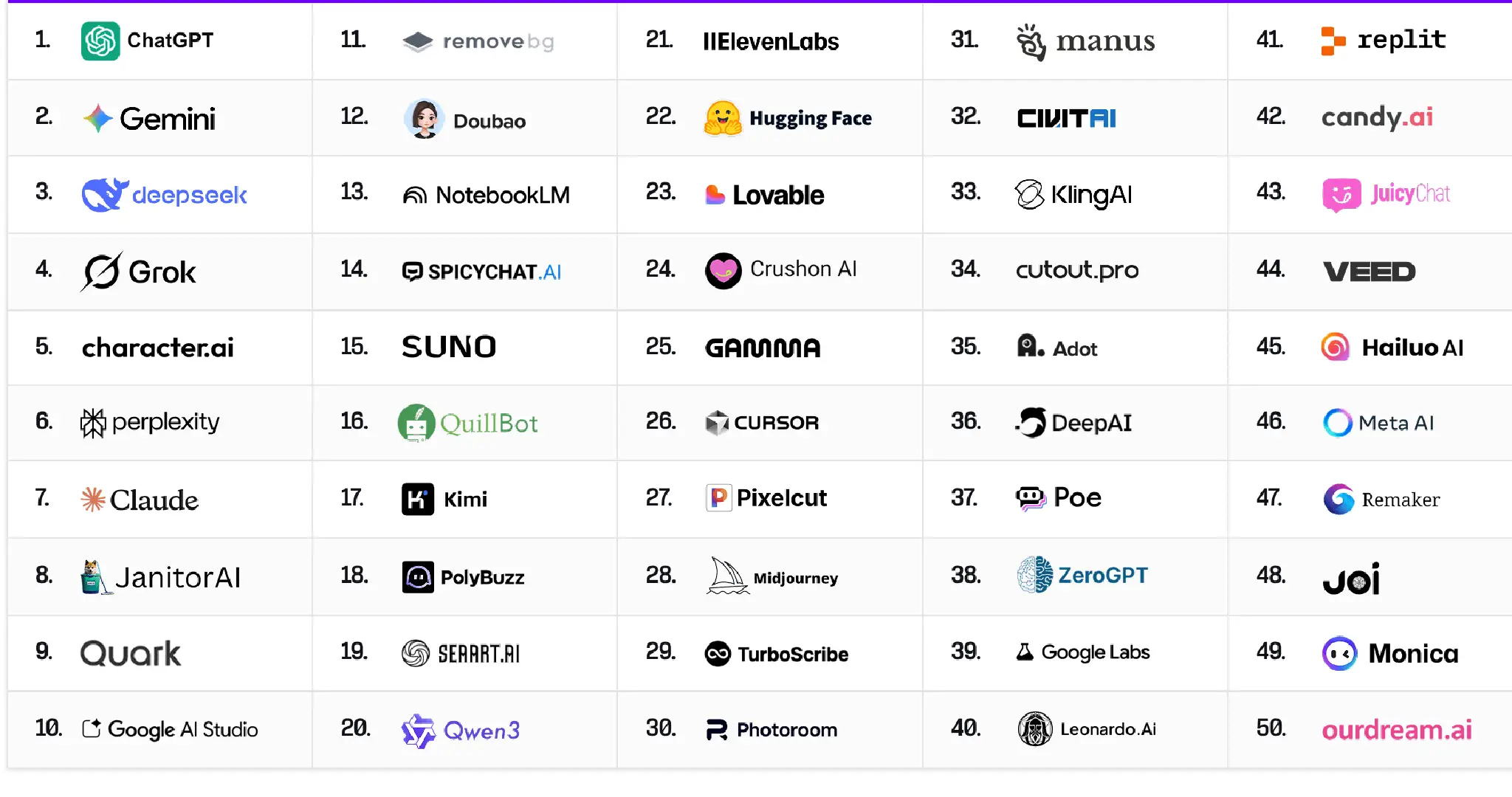Open the cutout.pro entry
Image resolution: width=1512 pixels, height=797 pixels.
click(1077, 270)
